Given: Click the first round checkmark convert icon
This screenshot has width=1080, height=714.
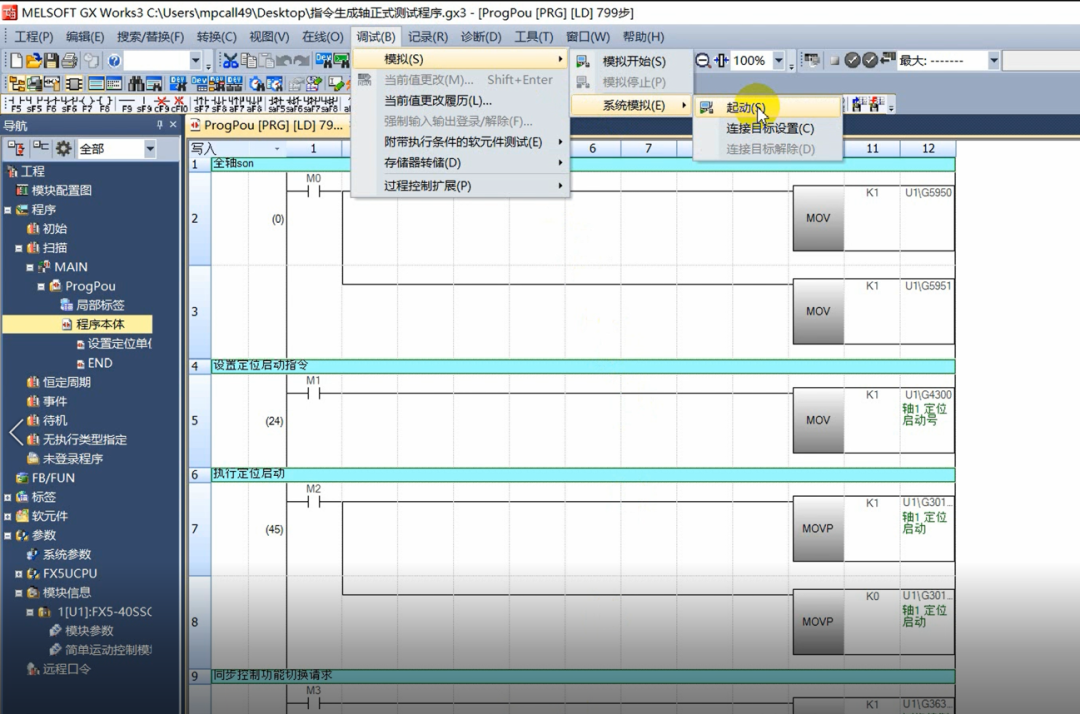Looking at the screenshot, I should (x=852, y=61).
